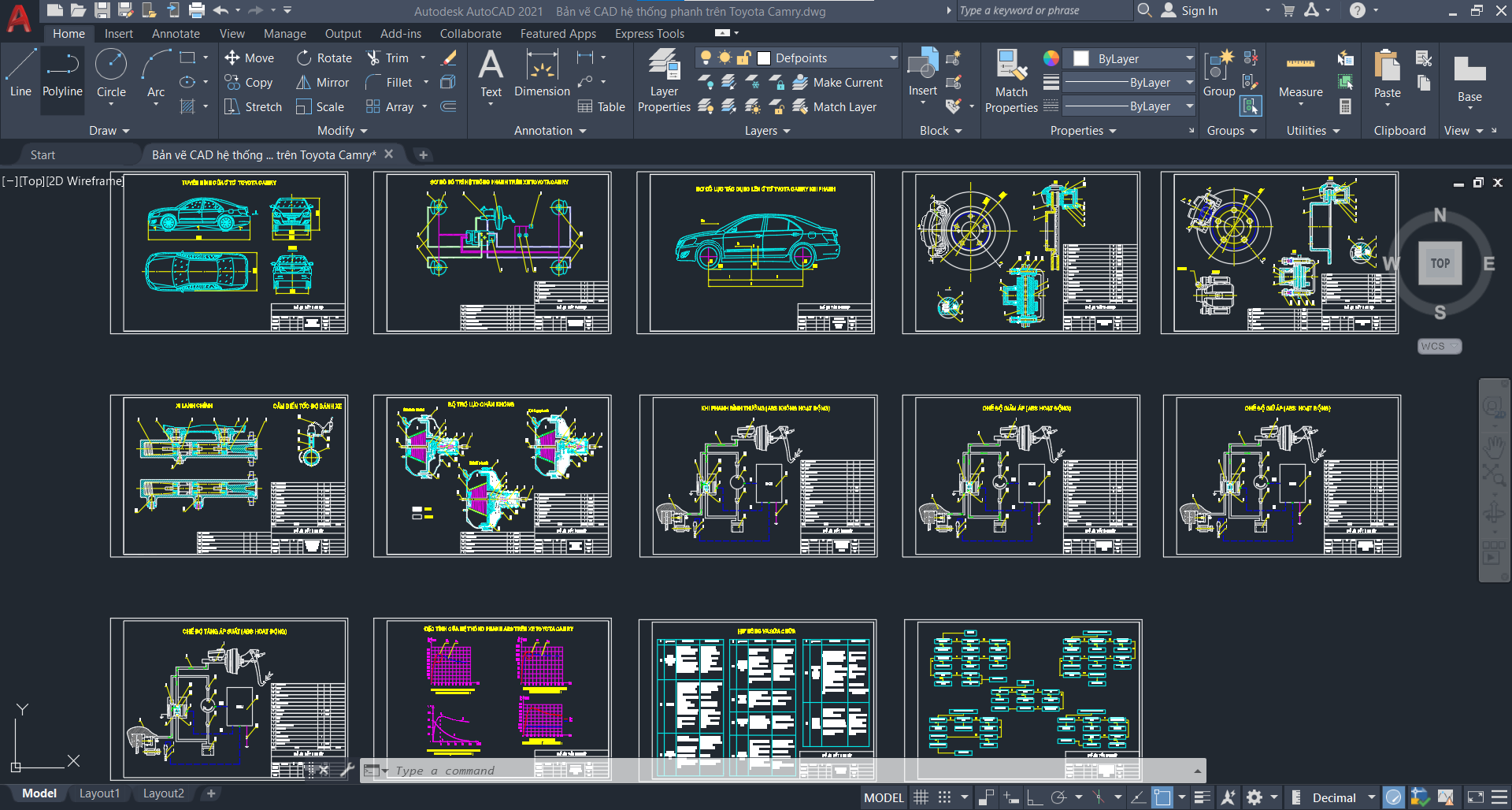The height and width of the screenshot is (810, 1512).
Task: Open a new drawing tab
Action: pos(423,155)
